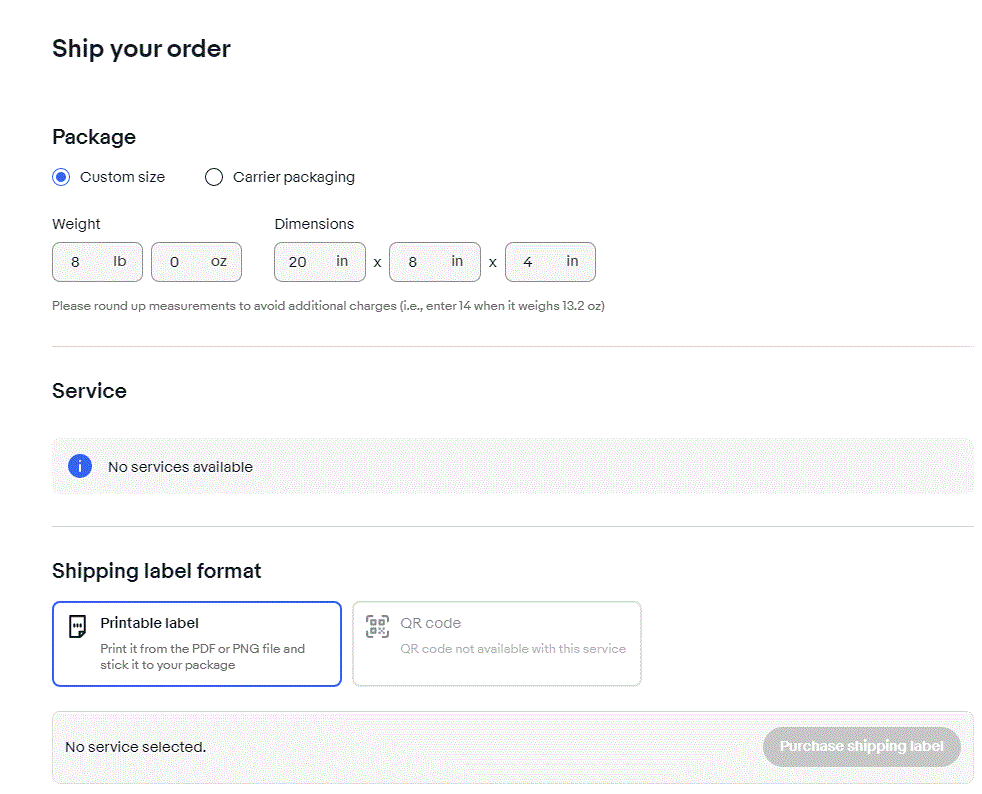The width and height of the screenshot is (982, 794).
Task: Click the Ship your order heading
Action: coord(141,48)
